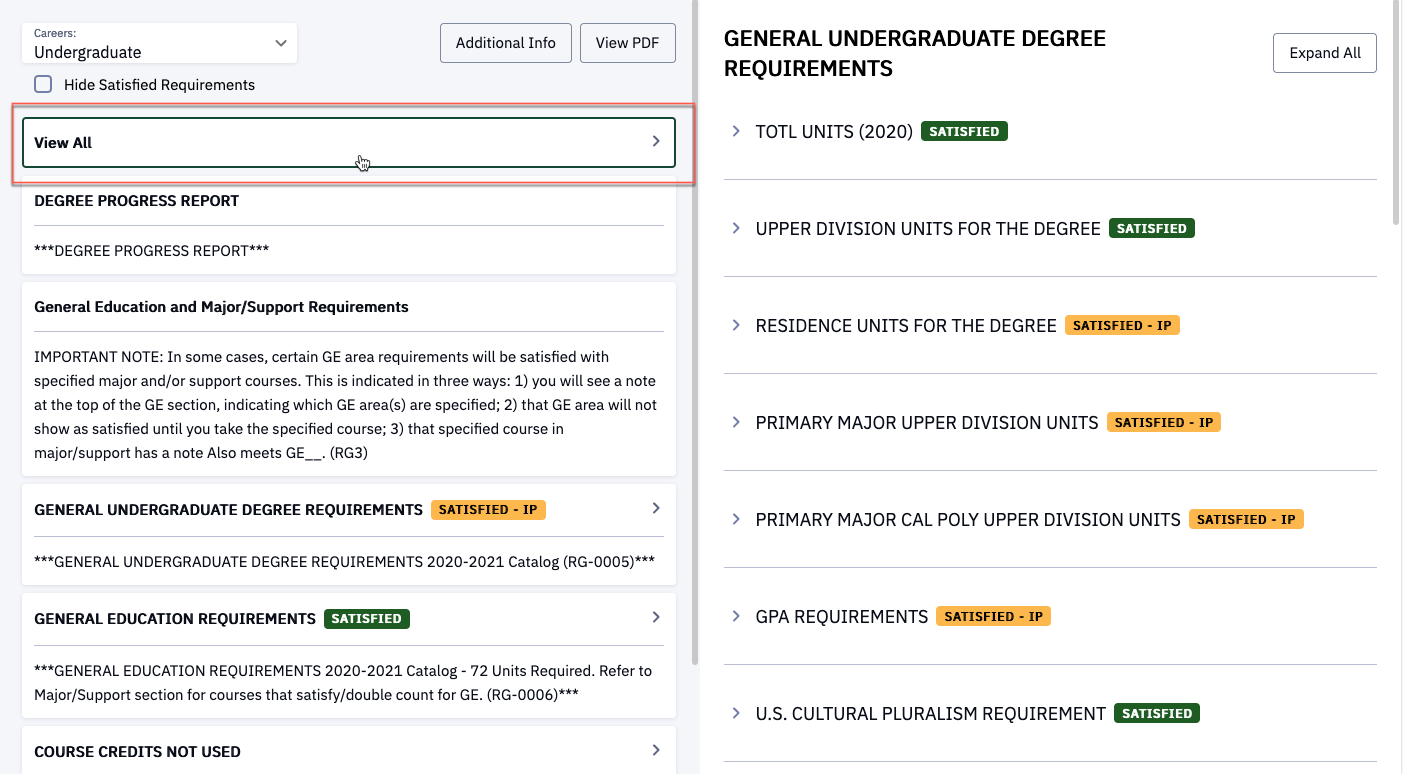This screenshot has width=1403, height=774.
Task: Expand Primary Major Cal Poly Upper Division chevron
Action: point(736,519)
